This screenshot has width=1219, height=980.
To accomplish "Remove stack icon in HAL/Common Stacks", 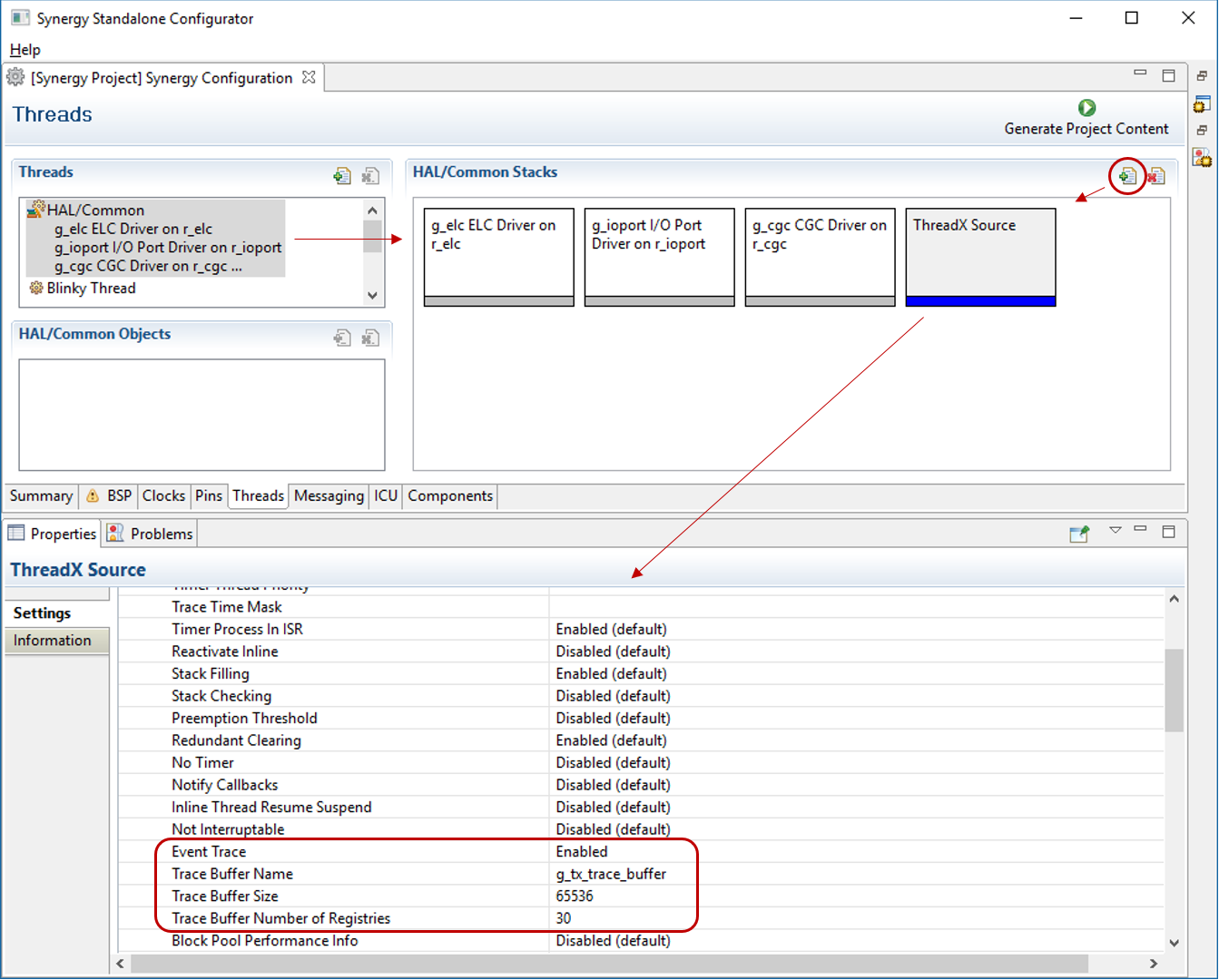I will [1156, 176].
